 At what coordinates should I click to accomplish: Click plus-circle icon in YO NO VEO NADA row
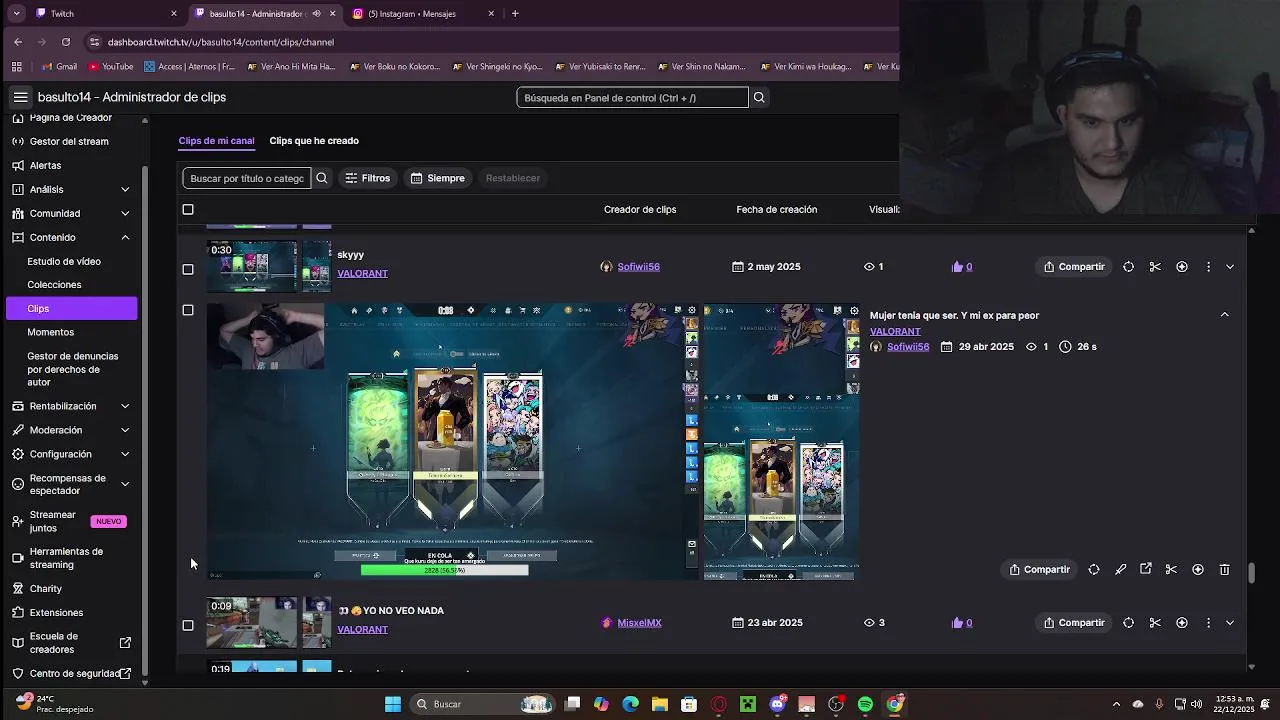(x=1182, y=623)
